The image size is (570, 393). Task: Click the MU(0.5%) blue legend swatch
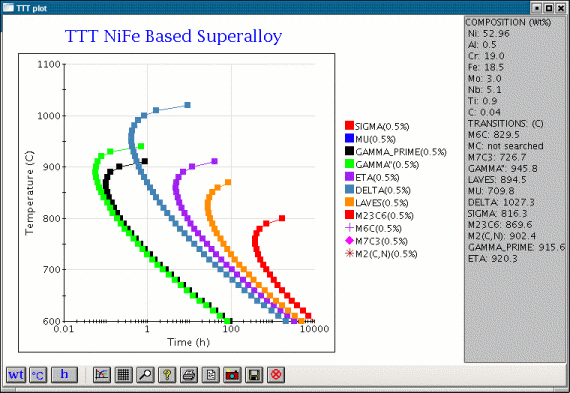pyautogui.click(x=349, y=138)
